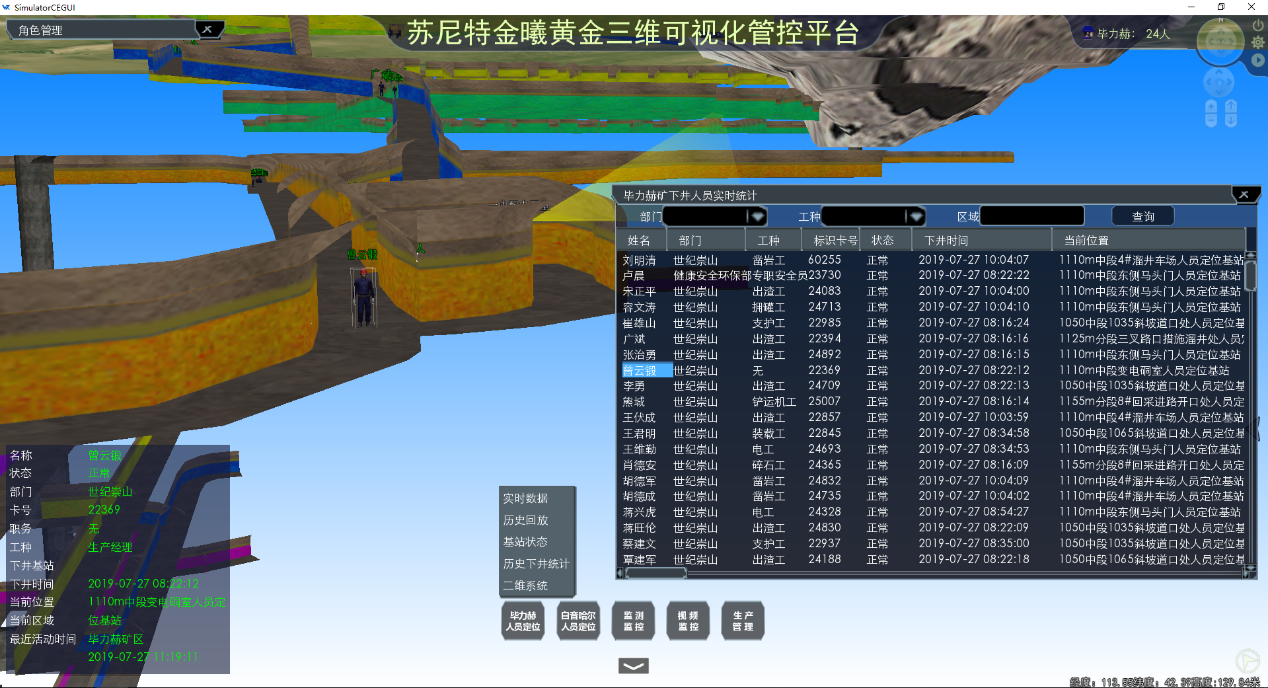Click the 查询 button
Screen dimensions: 1268x688
1143,216
